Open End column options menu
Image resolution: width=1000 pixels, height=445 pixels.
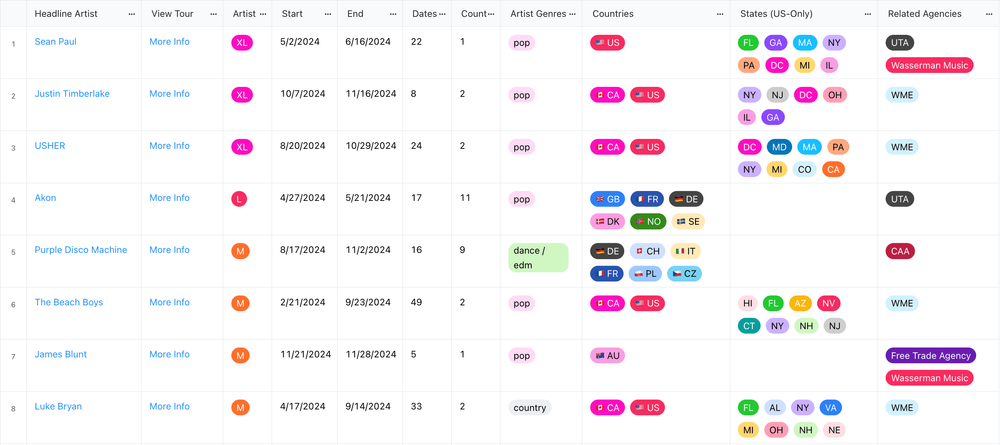[393, 13]
